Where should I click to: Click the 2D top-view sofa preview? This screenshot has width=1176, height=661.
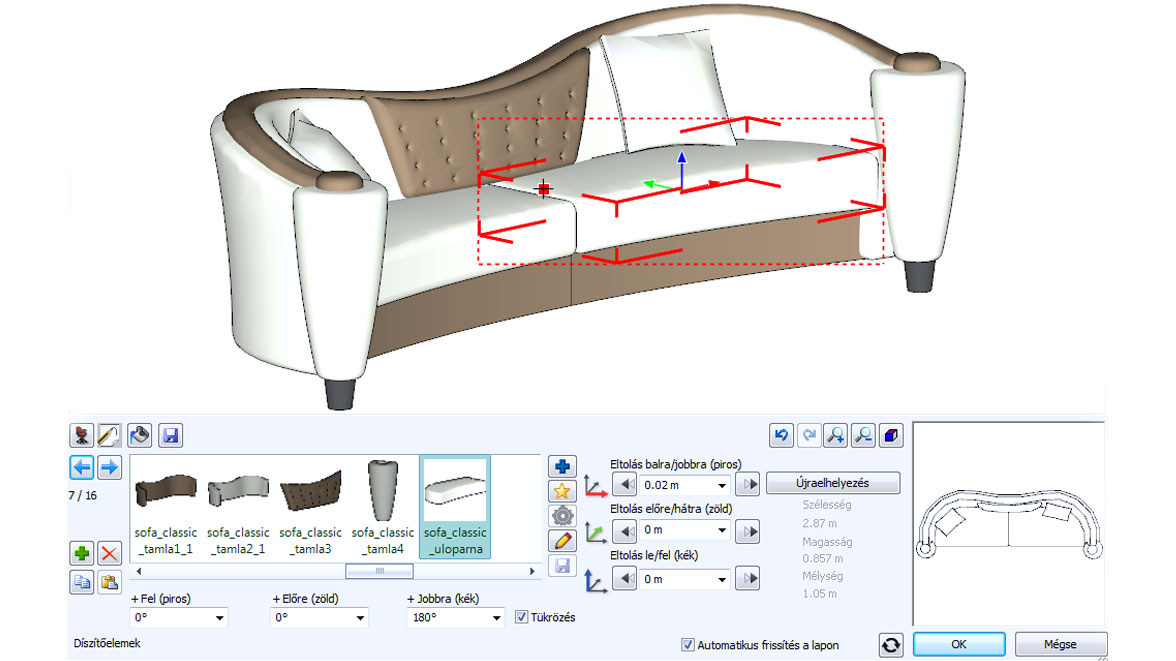tap(1009, 524)
